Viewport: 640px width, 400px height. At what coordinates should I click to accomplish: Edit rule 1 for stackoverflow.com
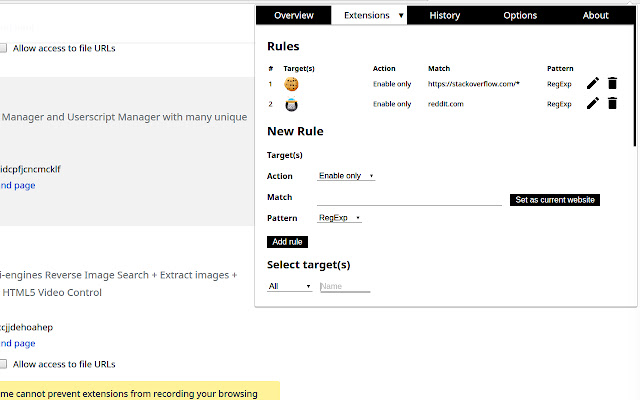click(x=593, y=84)
